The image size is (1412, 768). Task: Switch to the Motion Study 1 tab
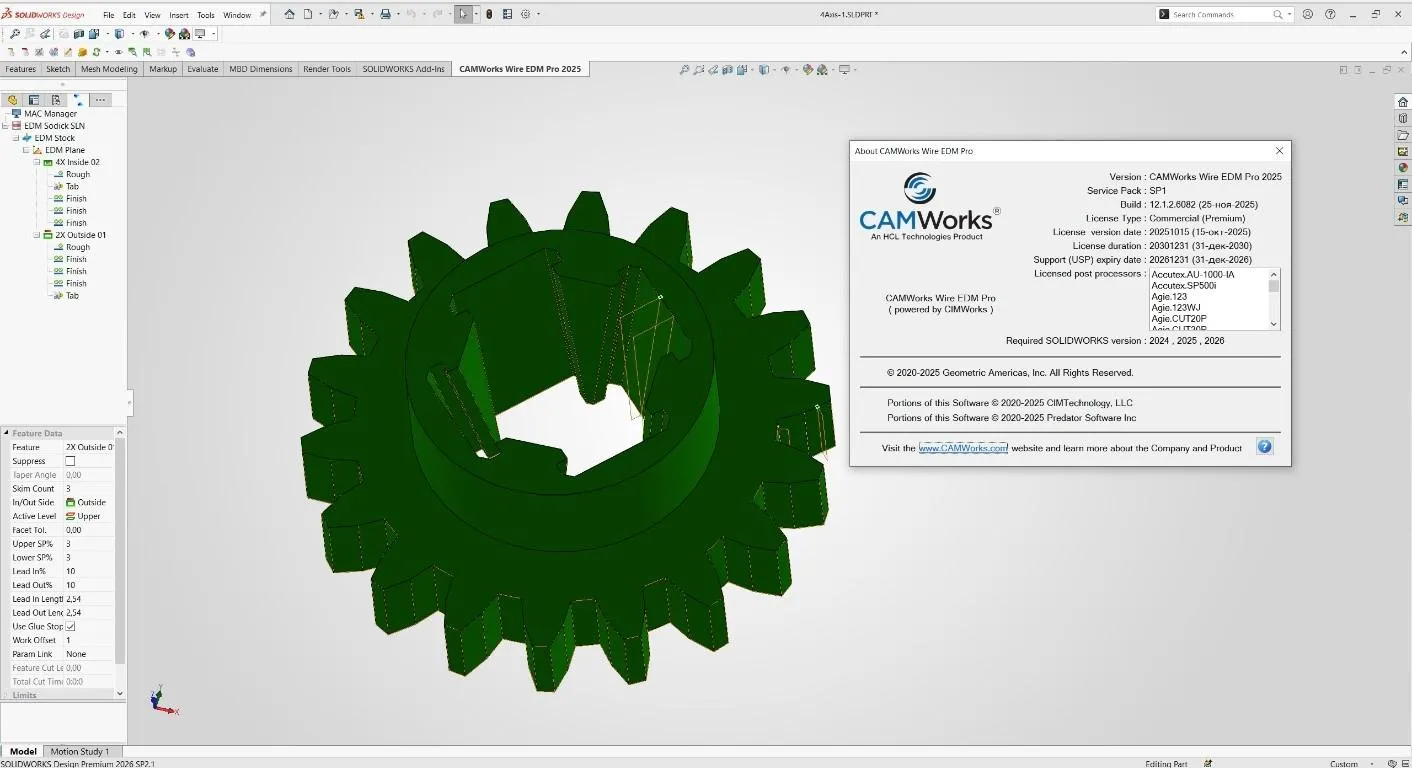[80, 751]
